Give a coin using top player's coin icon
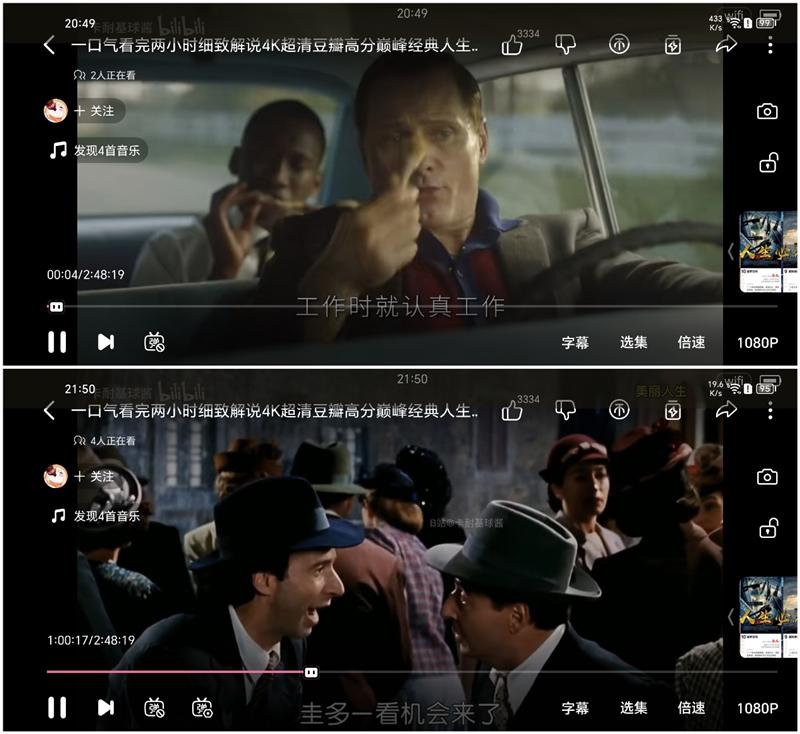The height and width of the screenshot is (734, 800). click(x=619, y=45)
